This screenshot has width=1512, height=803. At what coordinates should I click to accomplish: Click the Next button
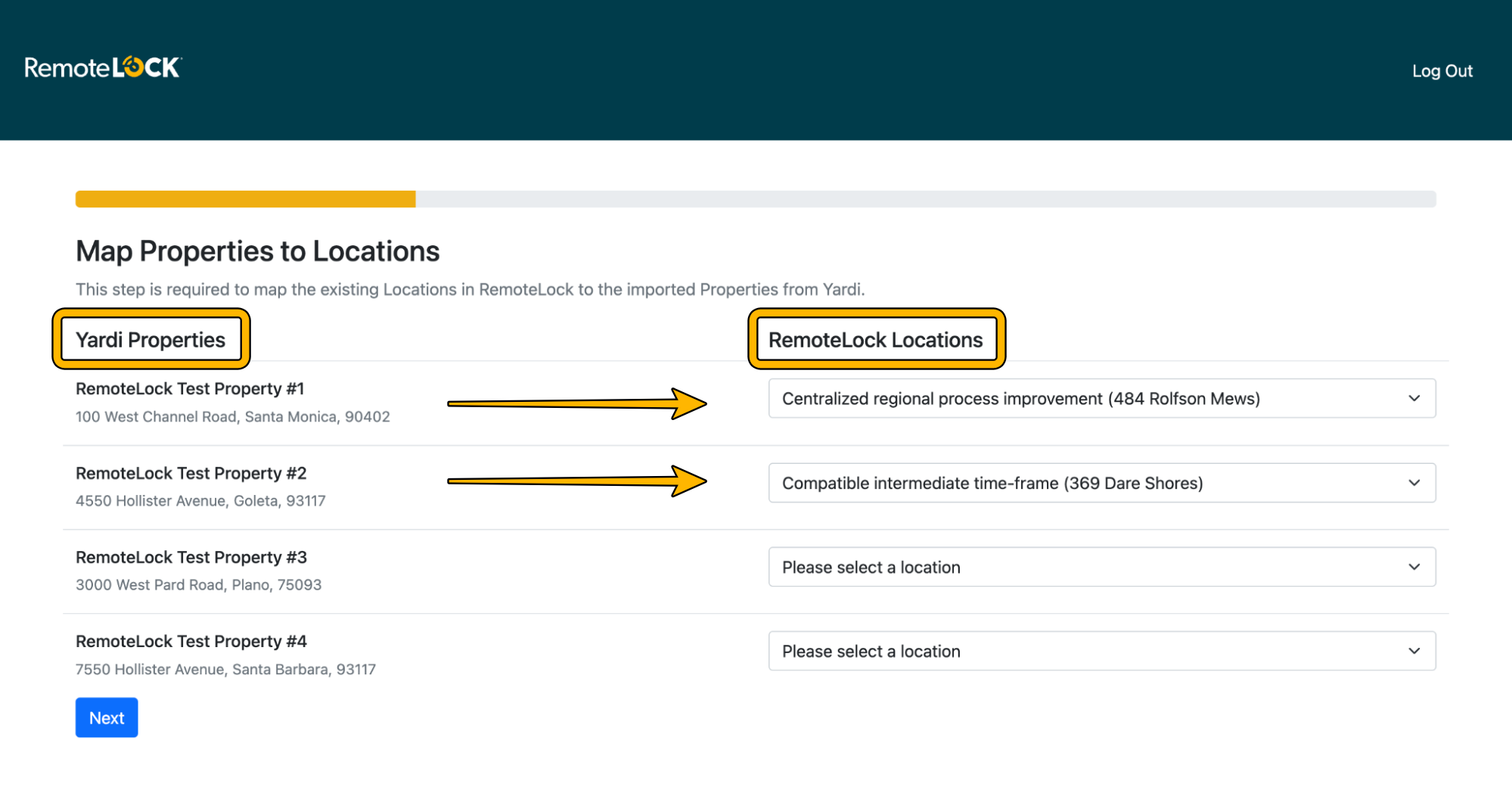pyautogui.click(x=106, y=717)
